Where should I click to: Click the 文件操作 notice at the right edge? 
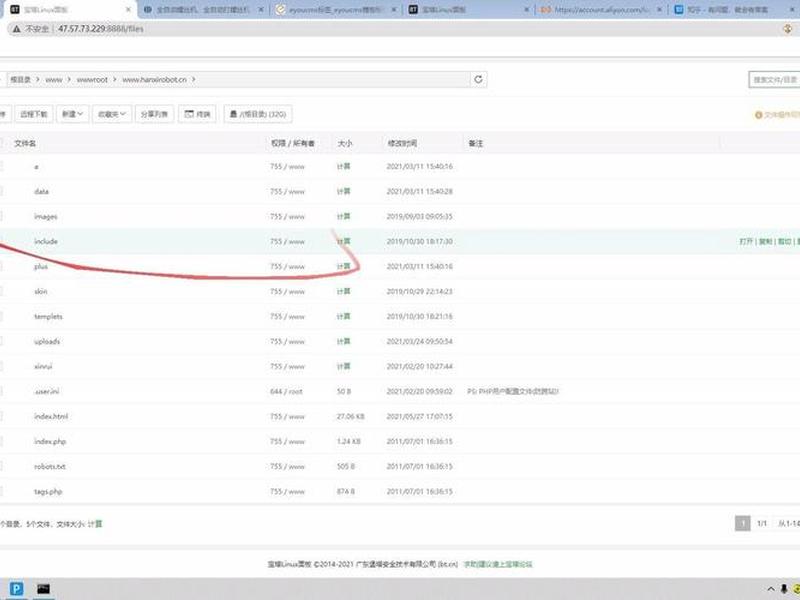tap(777, 115)
